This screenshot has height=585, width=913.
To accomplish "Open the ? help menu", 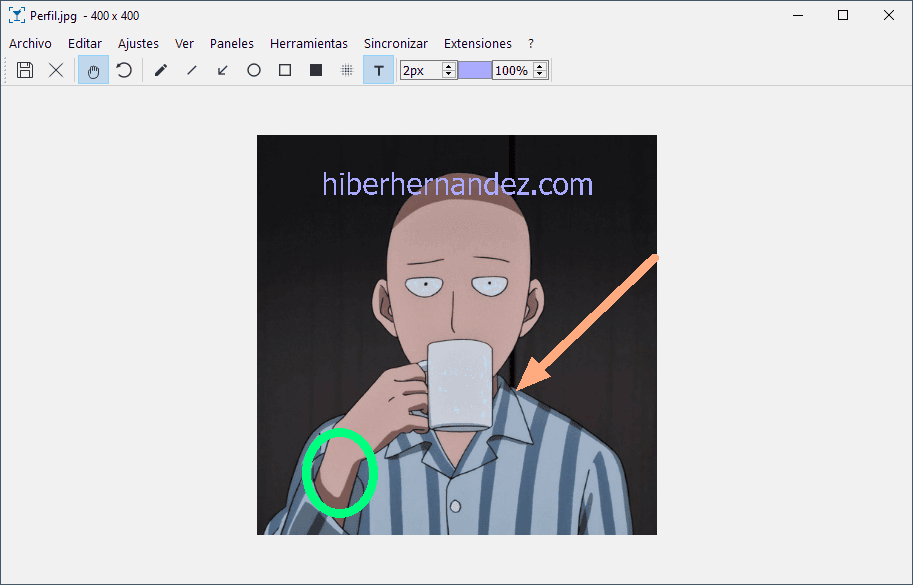I will pos(530,44).
